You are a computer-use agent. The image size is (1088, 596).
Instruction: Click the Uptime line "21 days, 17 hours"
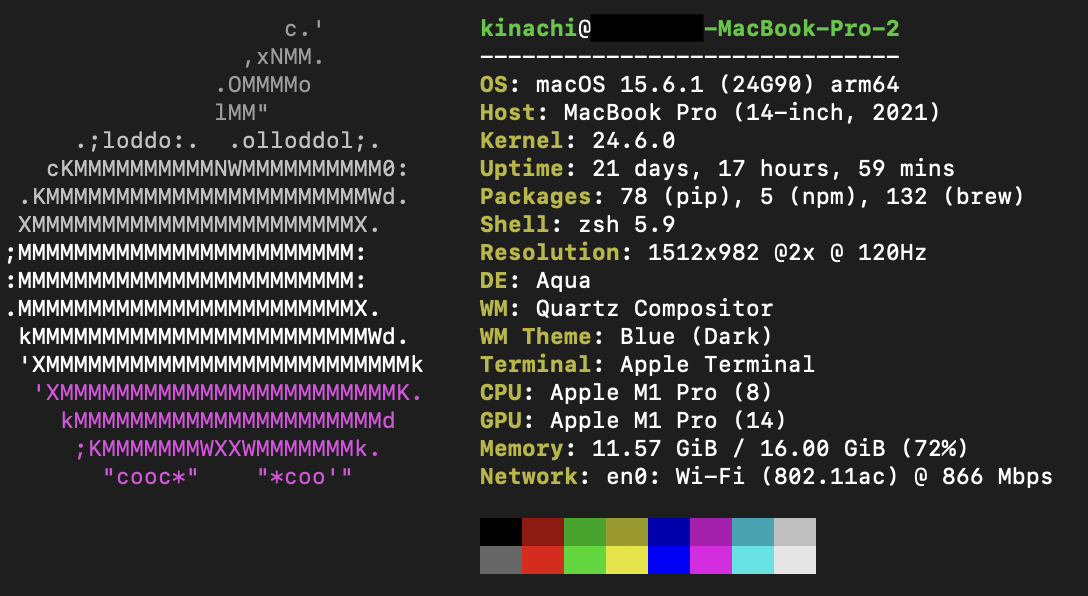coord(717,169)
